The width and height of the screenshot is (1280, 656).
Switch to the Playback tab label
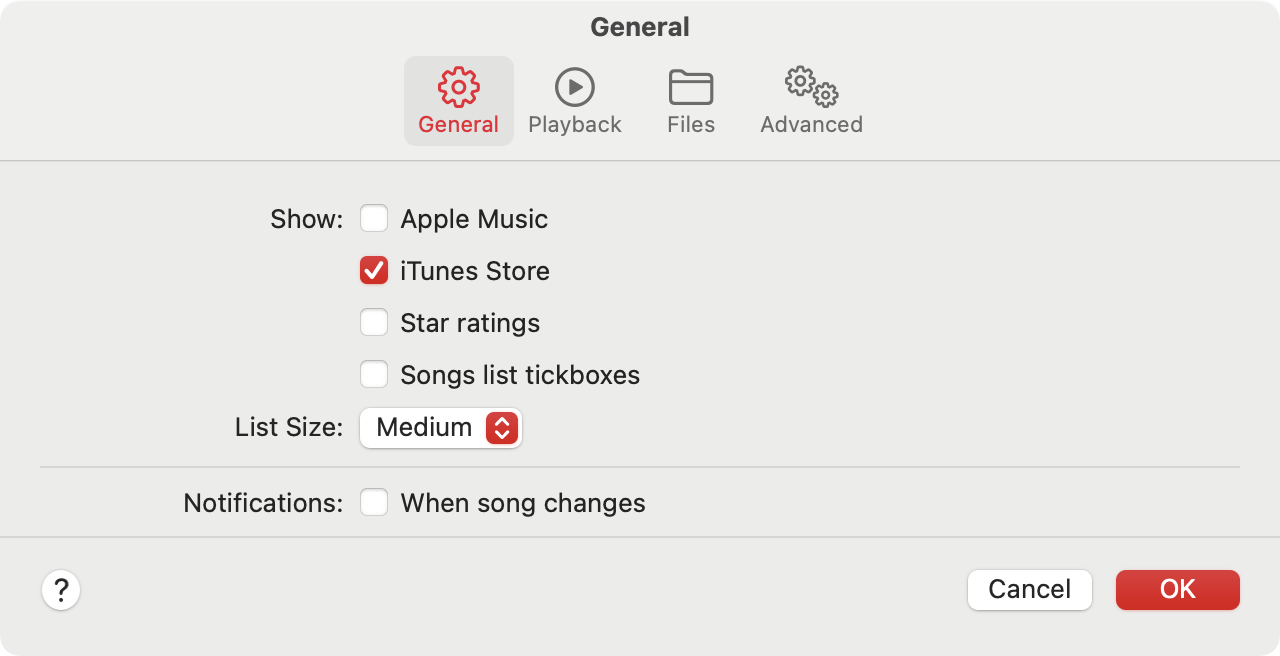575,125
